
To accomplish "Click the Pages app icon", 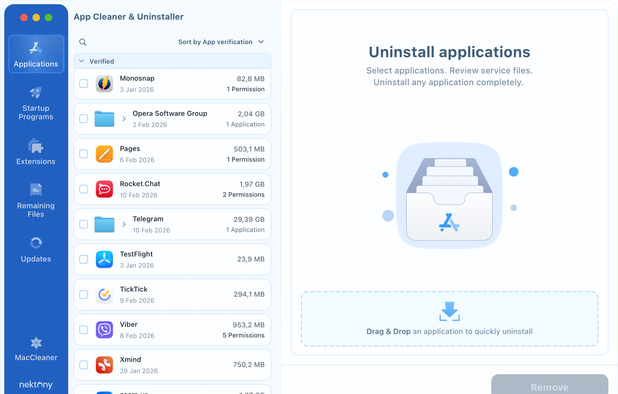I will pos(104,154).
